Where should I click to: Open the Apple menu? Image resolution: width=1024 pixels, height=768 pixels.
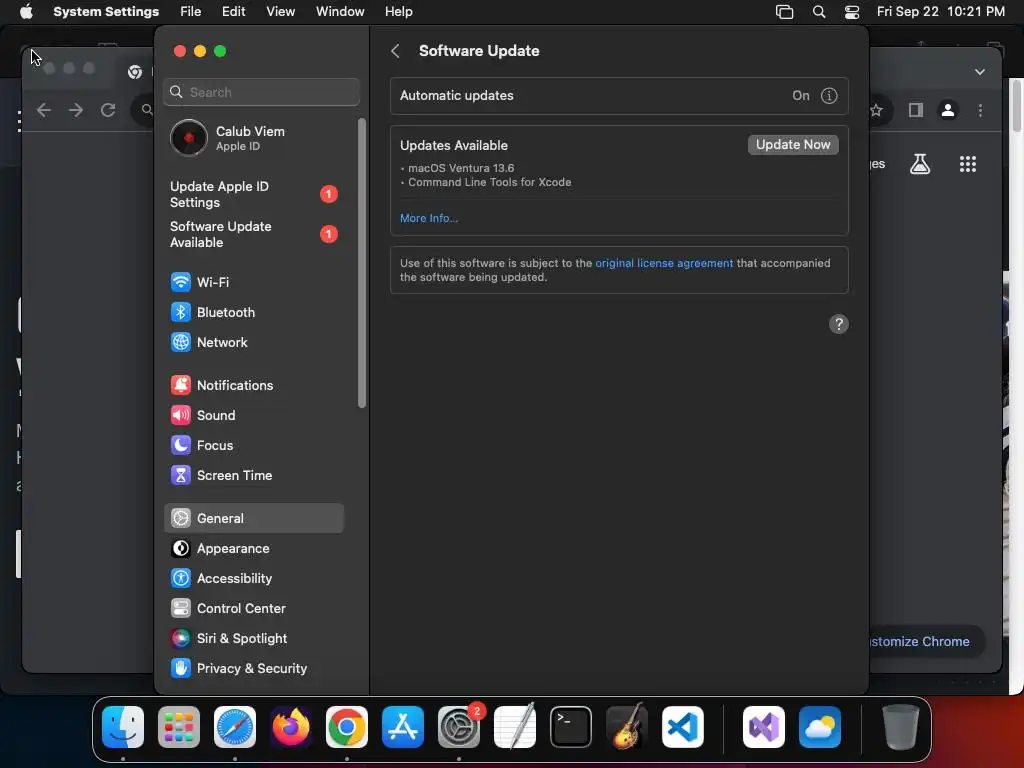coord(26,12)
